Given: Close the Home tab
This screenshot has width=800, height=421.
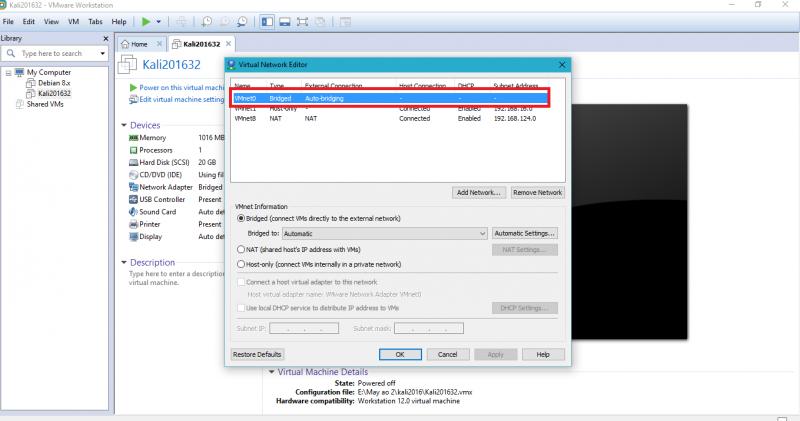Looking at the screenshot, I should click(x=159, y=44).
